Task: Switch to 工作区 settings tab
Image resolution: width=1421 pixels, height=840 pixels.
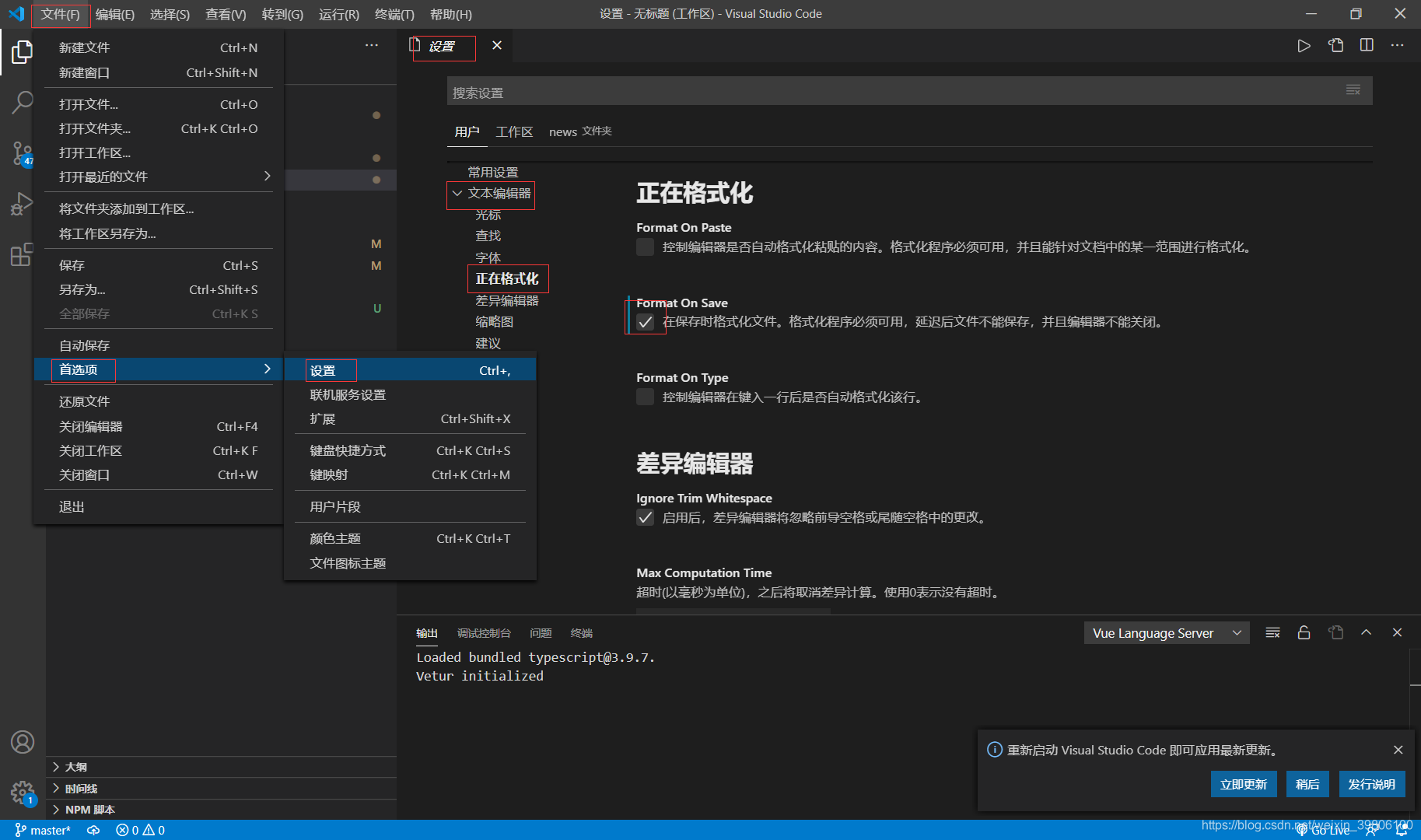Action: (515, 132)
